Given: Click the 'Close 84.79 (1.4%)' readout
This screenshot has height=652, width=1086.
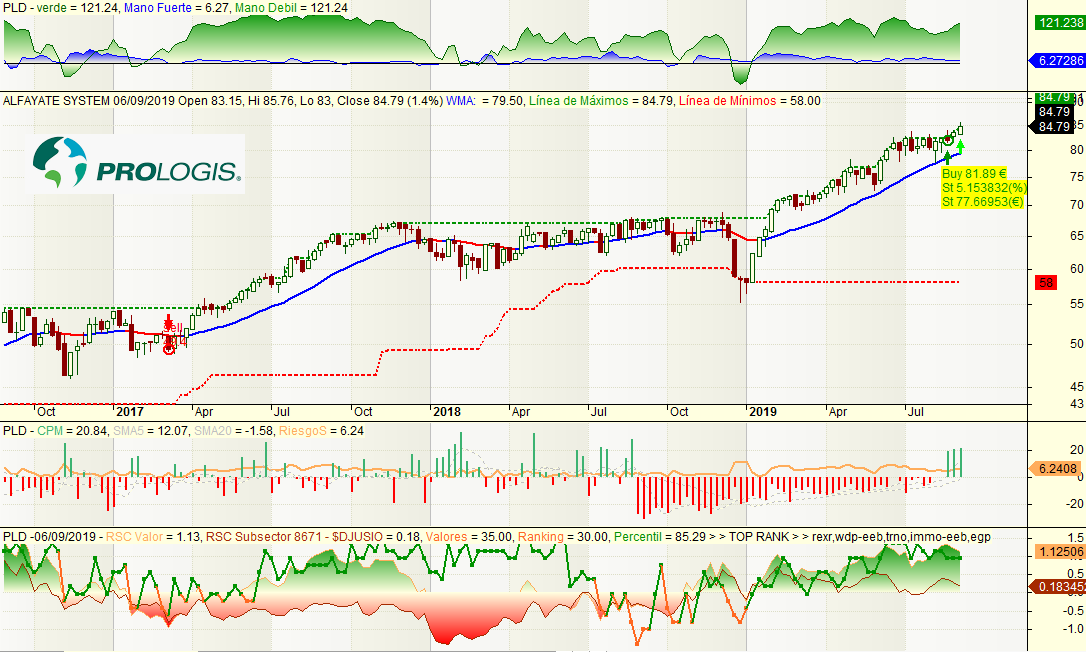Looking at the screenshot, I should (x=389, y=101).
